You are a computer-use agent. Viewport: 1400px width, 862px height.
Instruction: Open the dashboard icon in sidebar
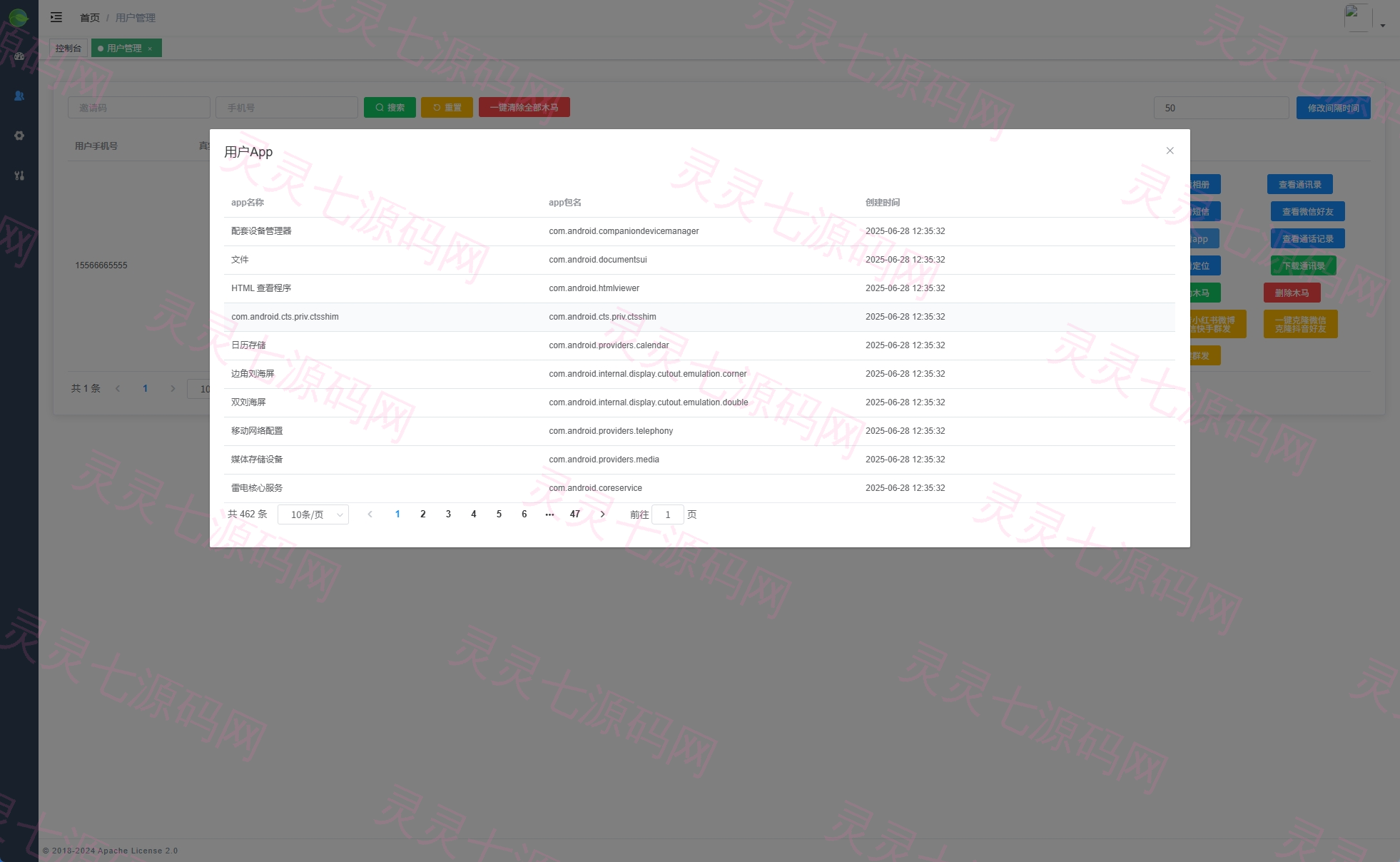click(x=19, y=56)
